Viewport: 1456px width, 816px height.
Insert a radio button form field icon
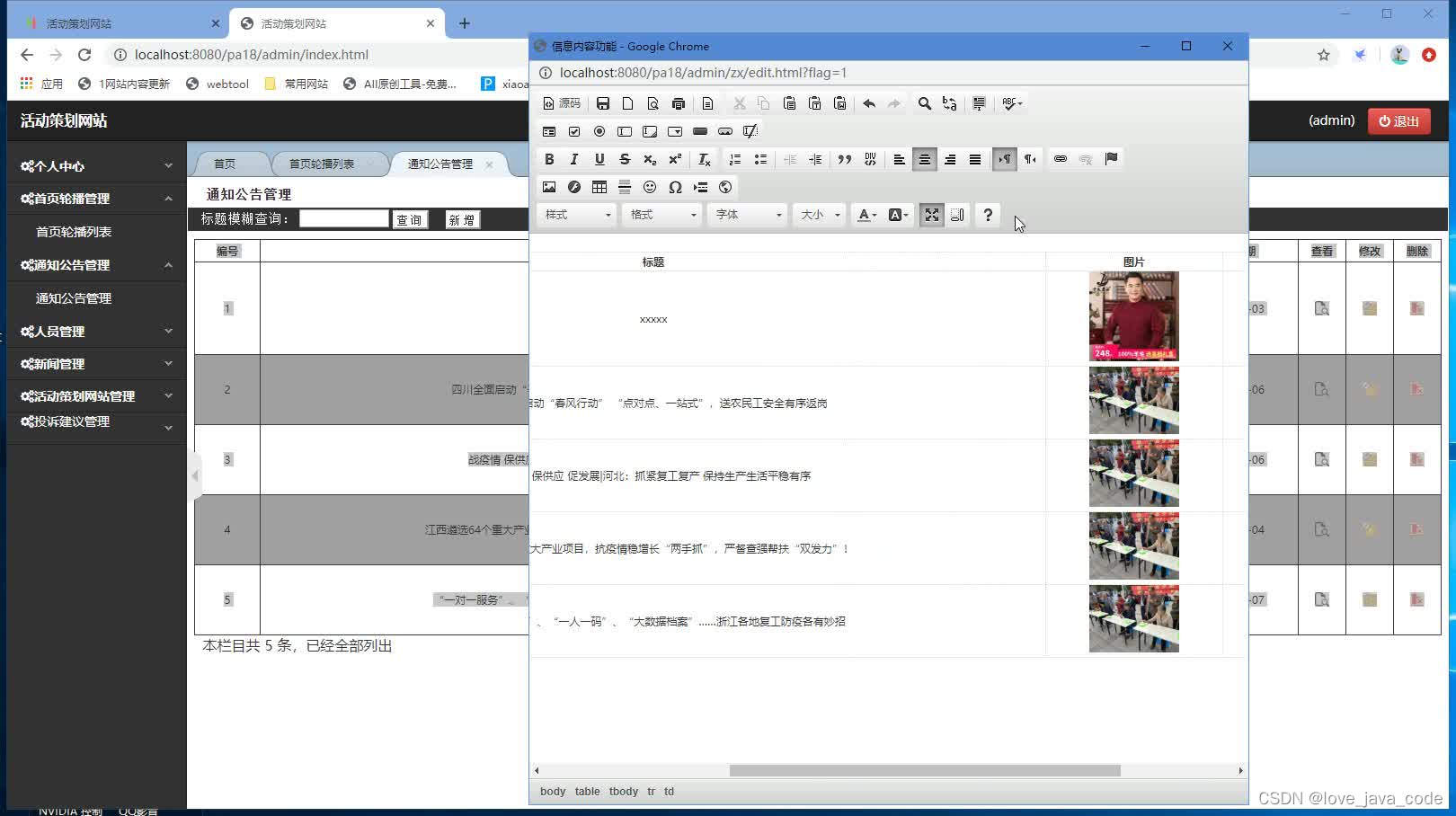point(599,131)
